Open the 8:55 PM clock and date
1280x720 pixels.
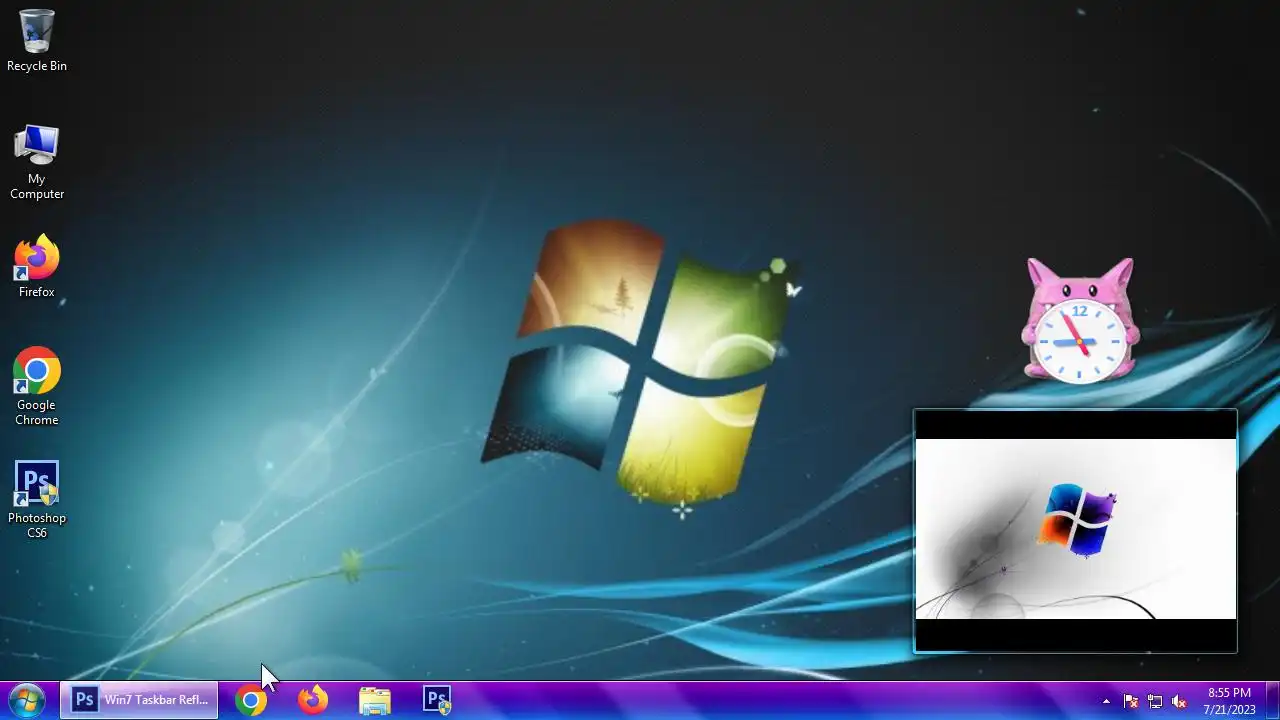[x=1229, y=701]
